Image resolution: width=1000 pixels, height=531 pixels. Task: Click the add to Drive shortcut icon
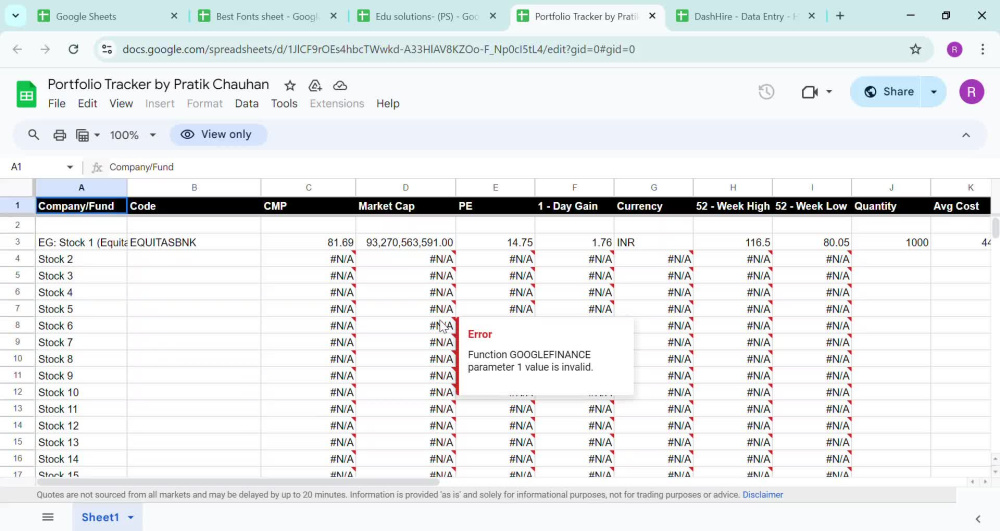coord(314,85)
